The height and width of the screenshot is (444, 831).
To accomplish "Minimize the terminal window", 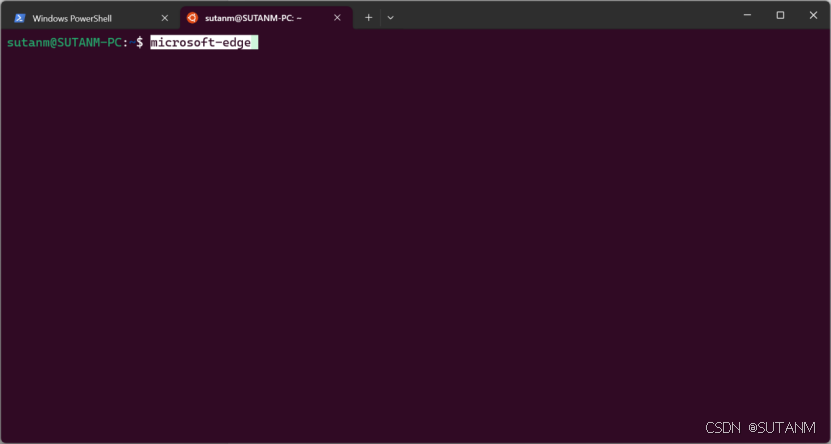I will pos(747,15).
